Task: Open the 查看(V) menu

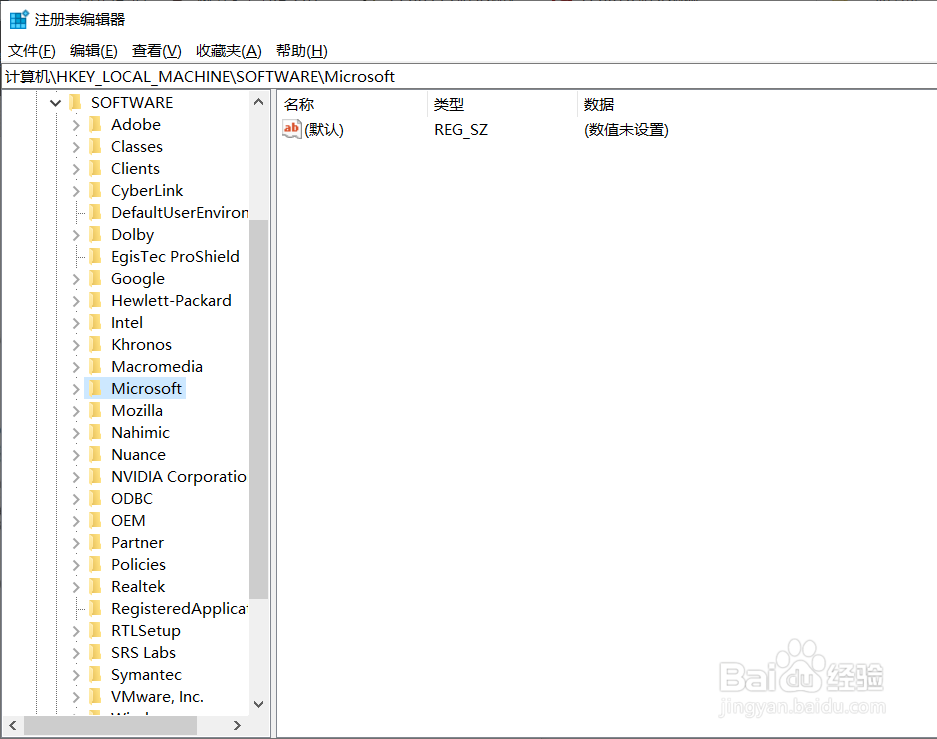Action: tap(157, 51)
